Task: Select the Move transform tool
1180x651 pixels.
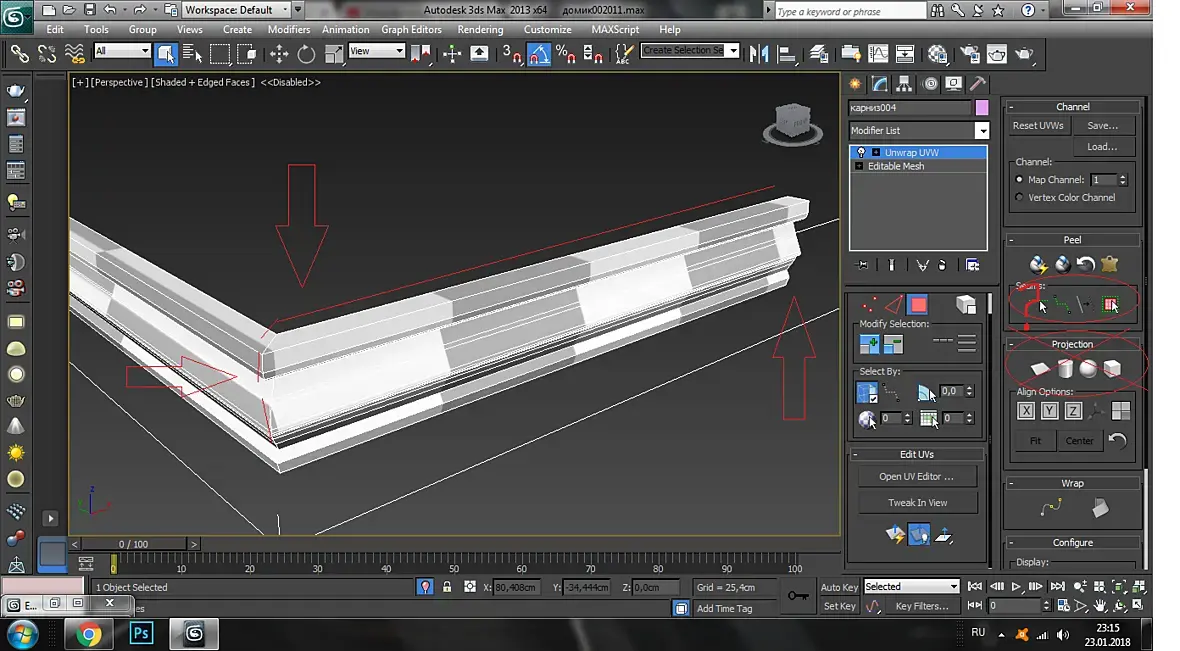Action: [279, 53]
